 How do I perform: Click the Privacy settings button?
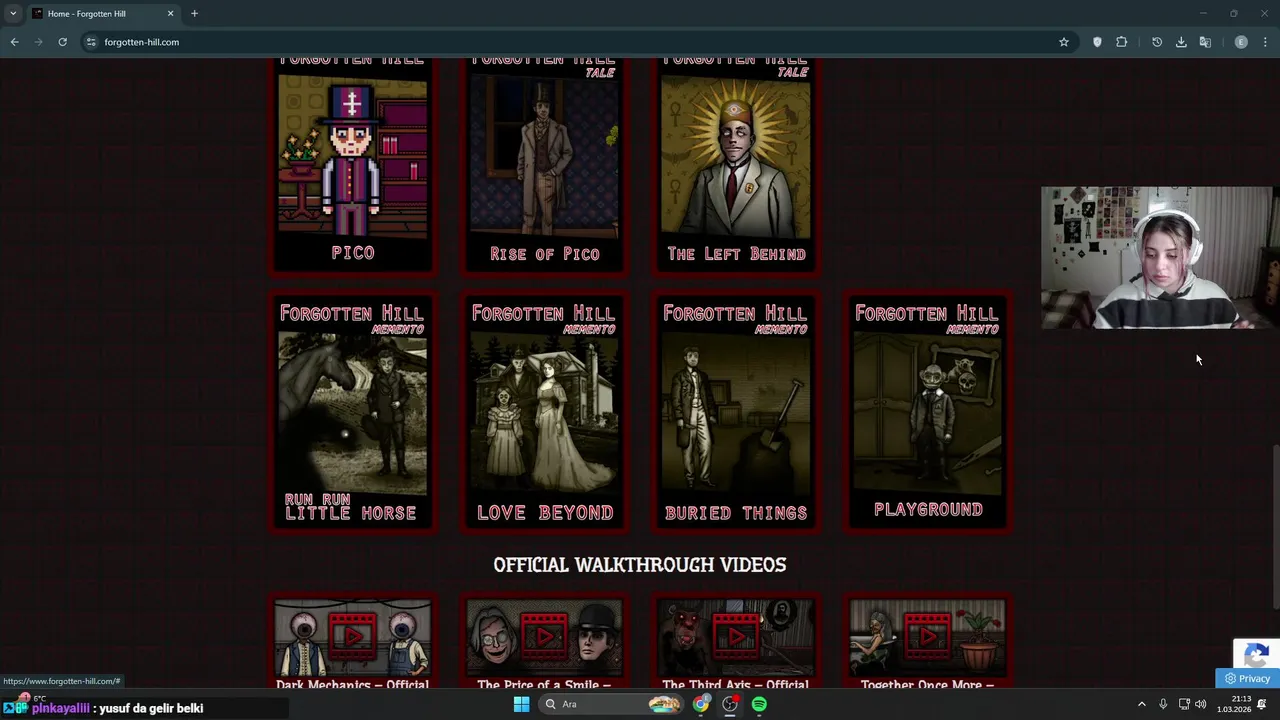1247,678
